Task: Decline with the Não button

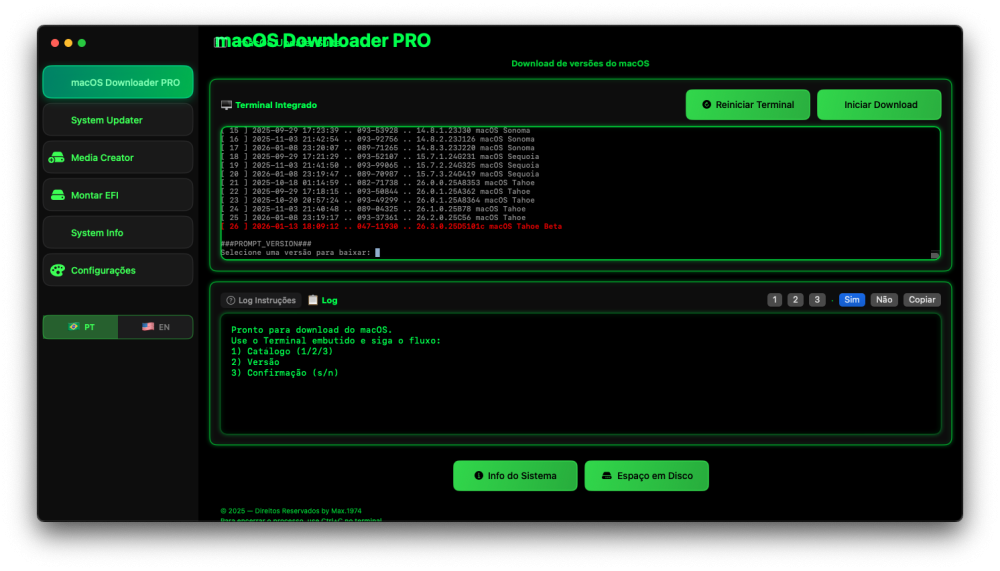Action: [x=884, y=300]
